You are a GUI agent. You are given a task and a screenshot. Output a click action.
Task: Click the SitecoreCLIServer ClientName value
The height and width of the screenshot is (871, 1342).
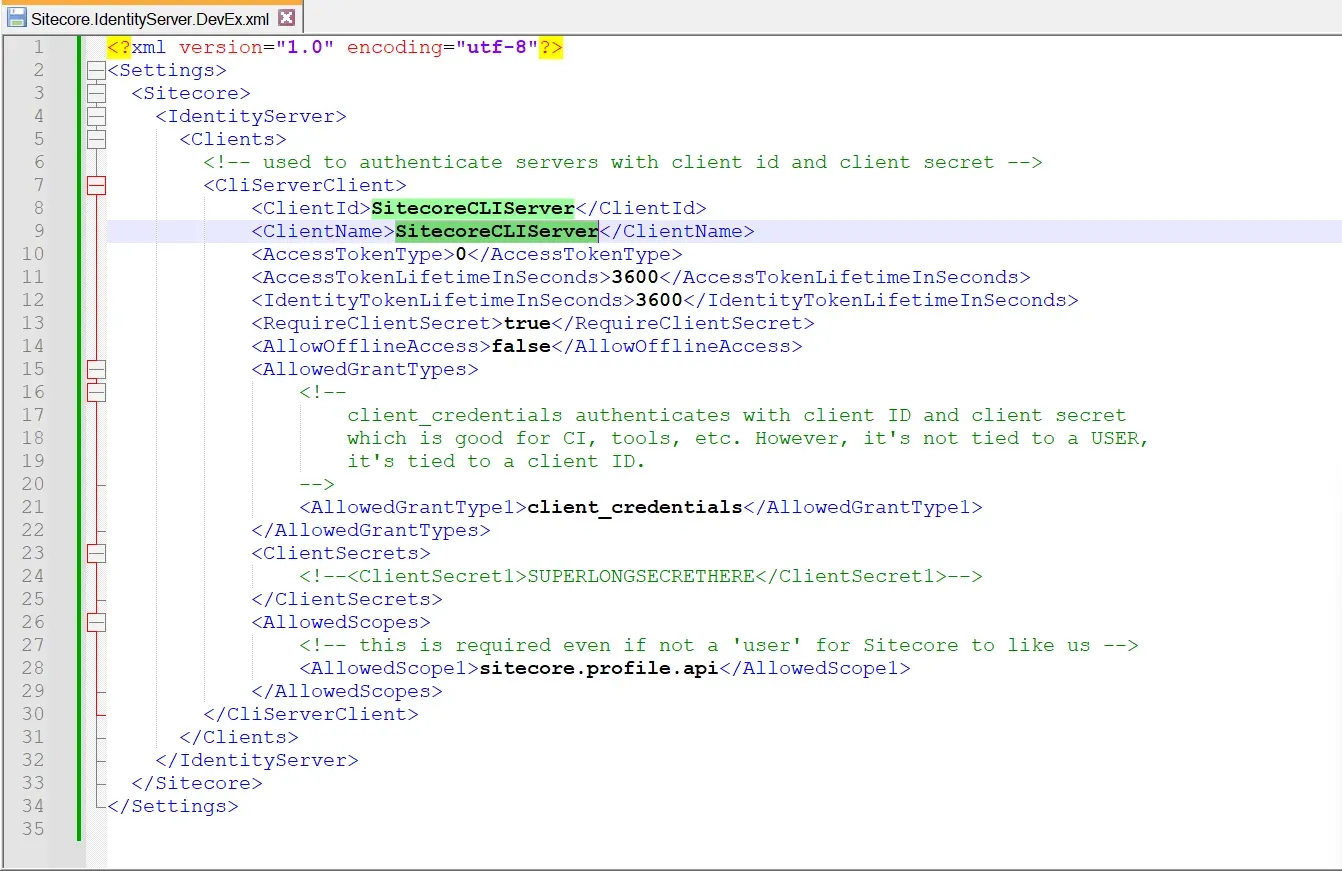click(x=497, y=231)
